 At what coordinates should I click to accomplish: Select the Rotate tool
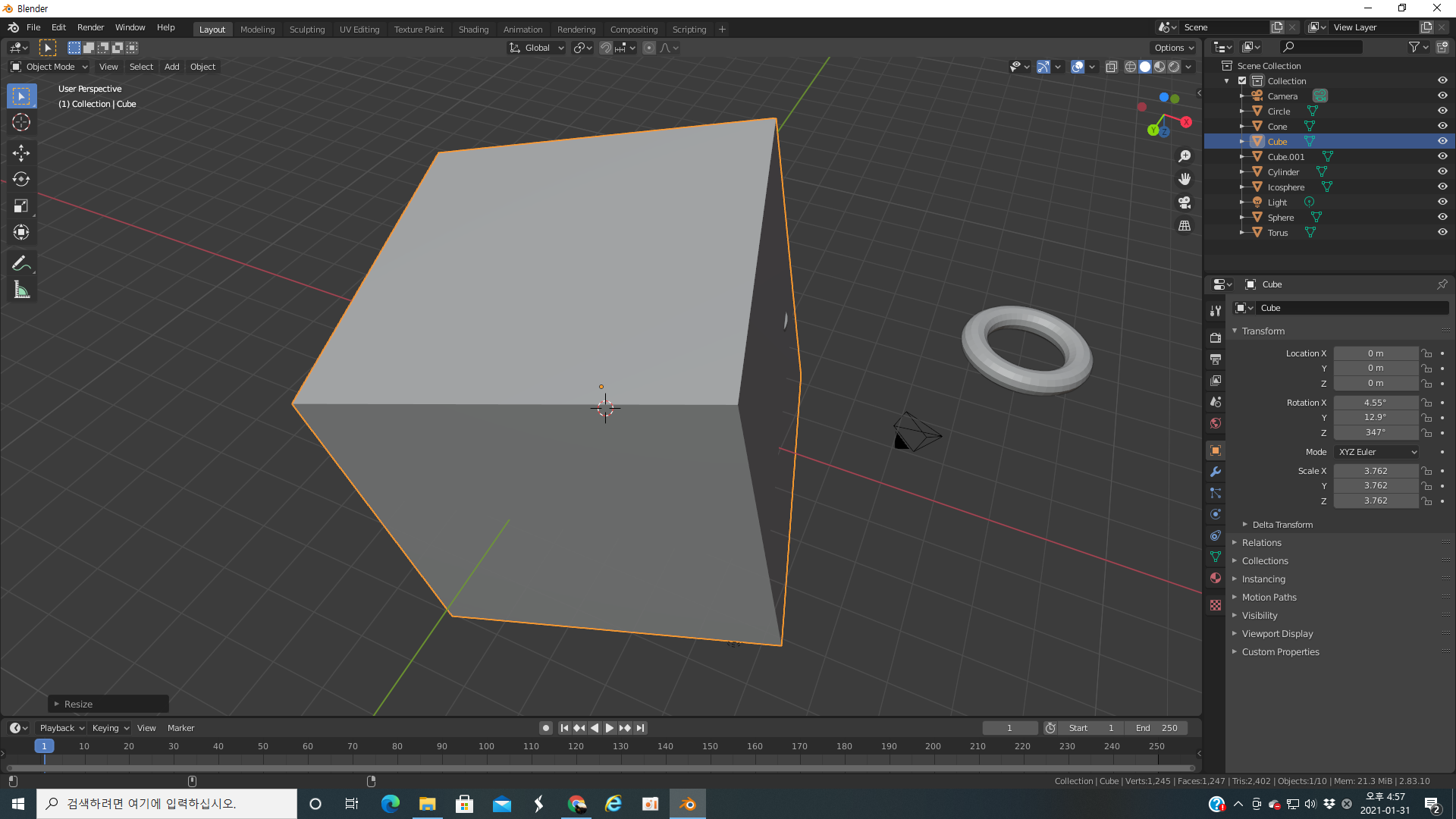point(21,179)
